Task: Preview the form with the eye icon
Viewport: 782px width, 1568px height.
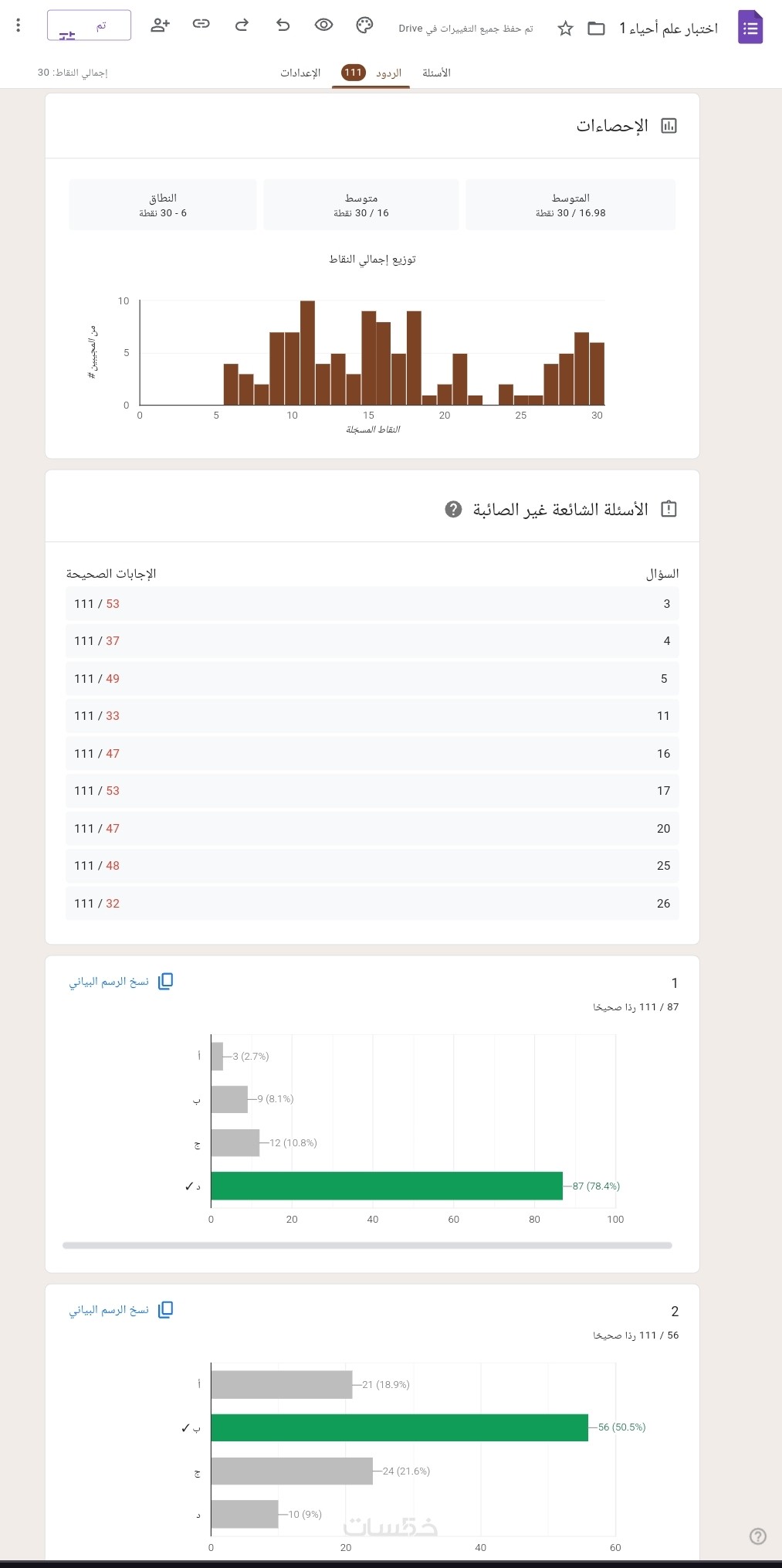Action: [323, 25]
